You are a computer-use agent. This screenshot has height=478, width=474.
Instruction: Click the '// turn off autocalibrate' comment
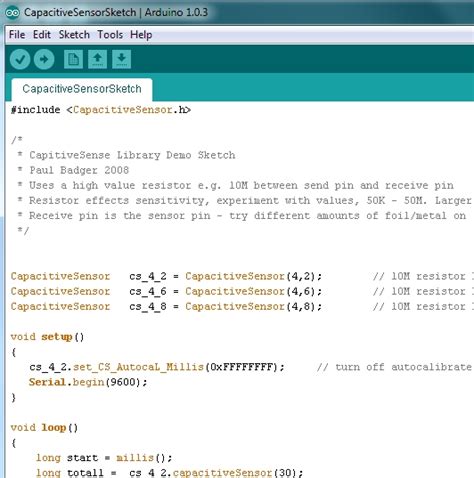[394, 367]
